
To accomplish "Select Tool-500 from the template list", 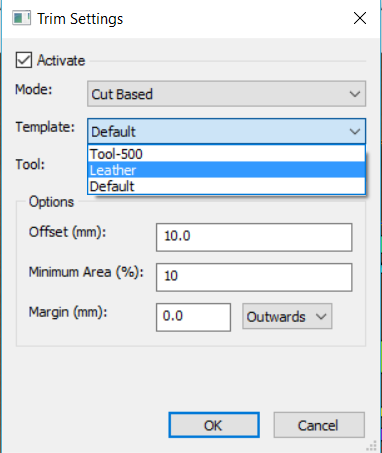I will [226, 154].
